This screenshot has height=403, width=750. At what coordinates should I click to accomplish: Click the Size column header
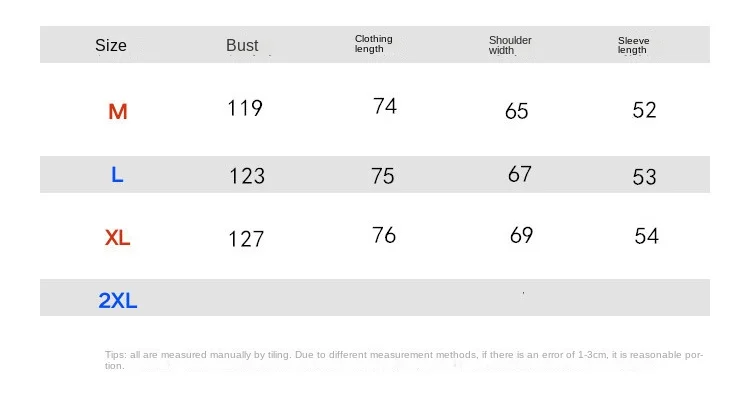tap(111, 45)
